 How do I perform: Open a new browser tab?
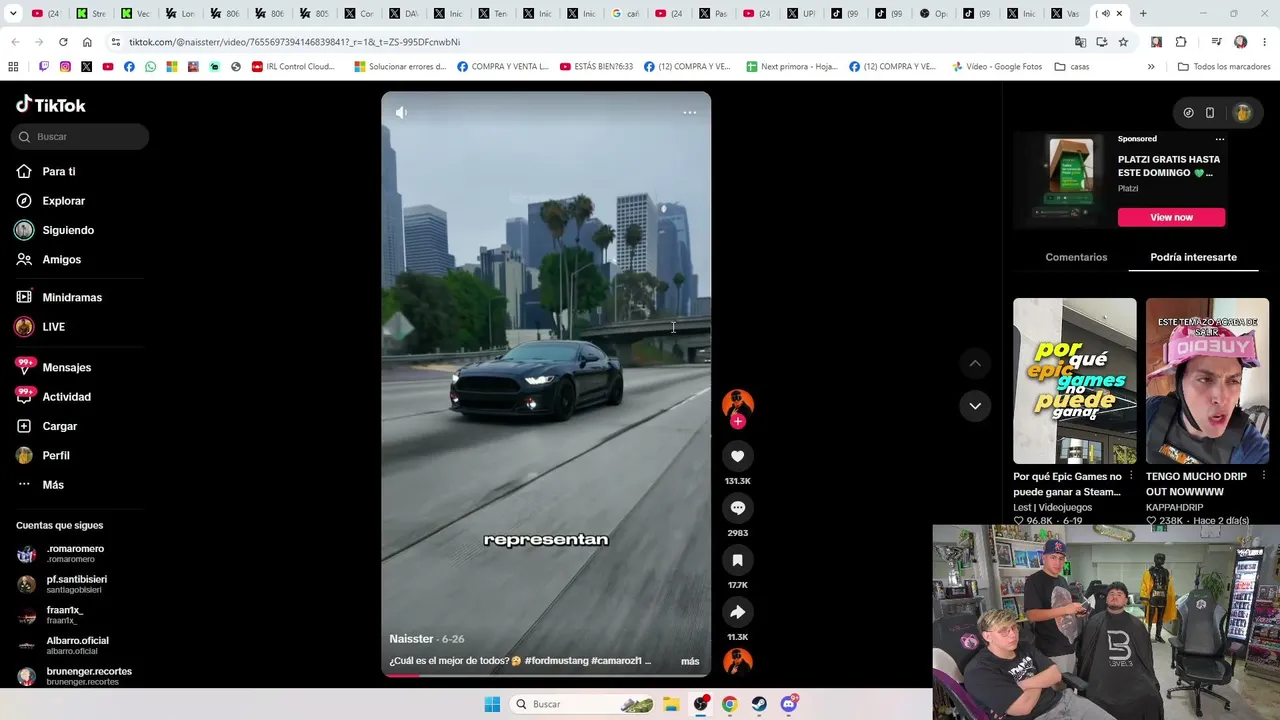point(1143,14)
